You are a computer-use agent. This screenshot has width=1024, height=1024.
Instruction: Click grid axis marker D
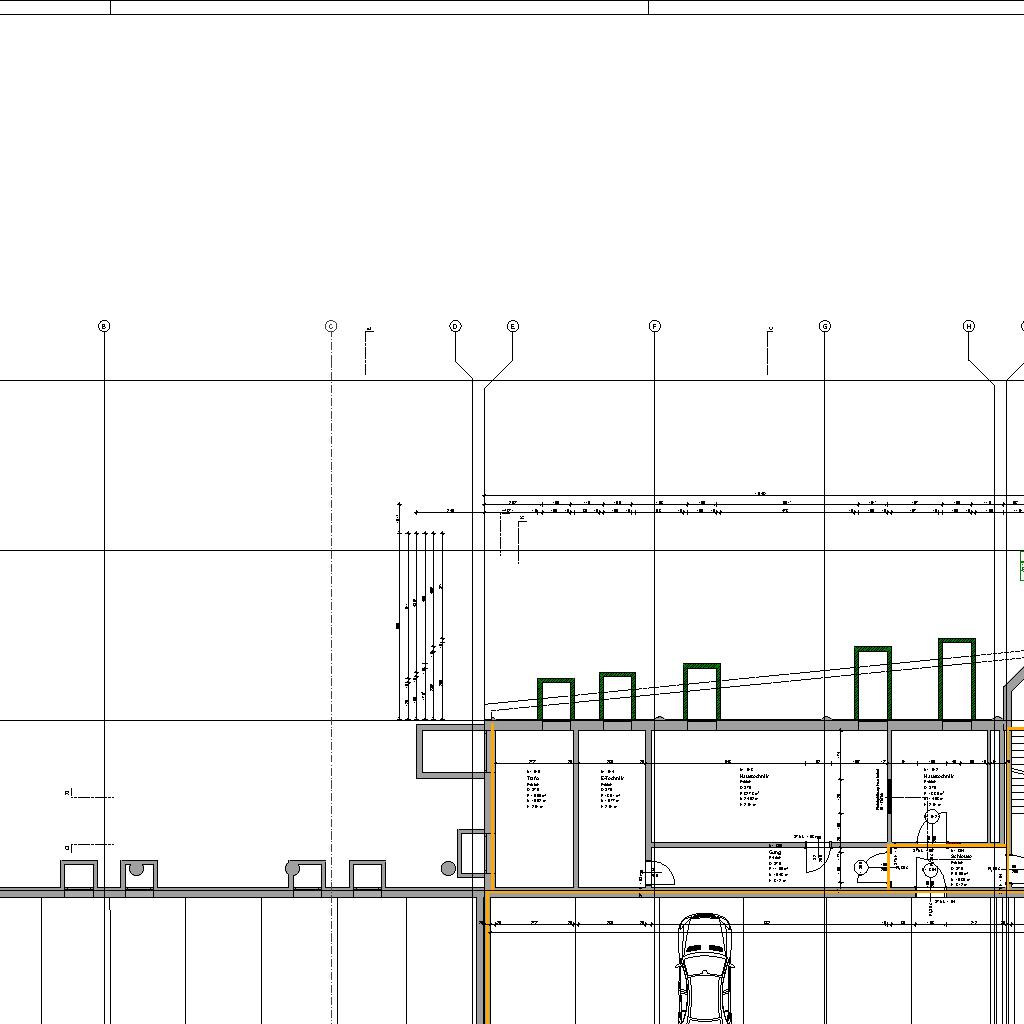pyautogui.click(x=455, y=326)
